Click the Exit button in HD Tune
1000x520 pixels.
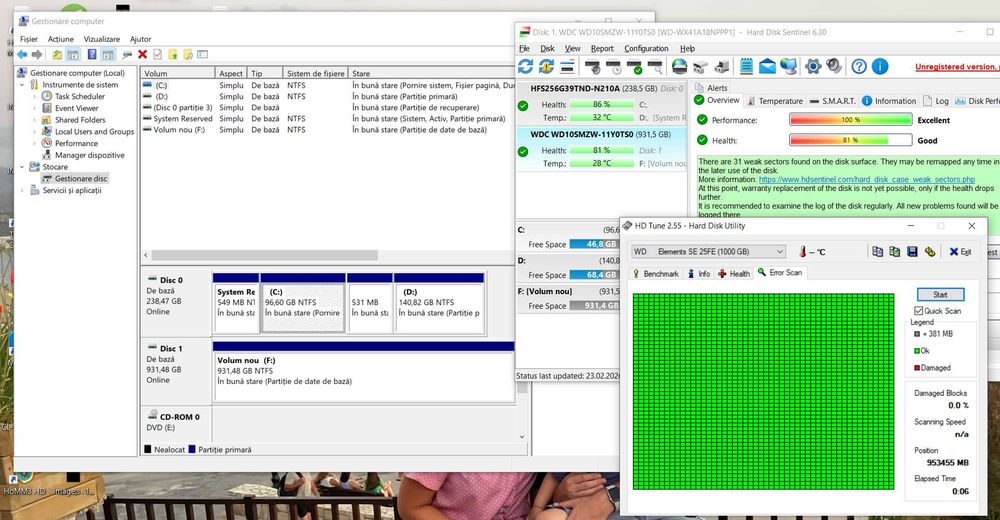point(960,252)
